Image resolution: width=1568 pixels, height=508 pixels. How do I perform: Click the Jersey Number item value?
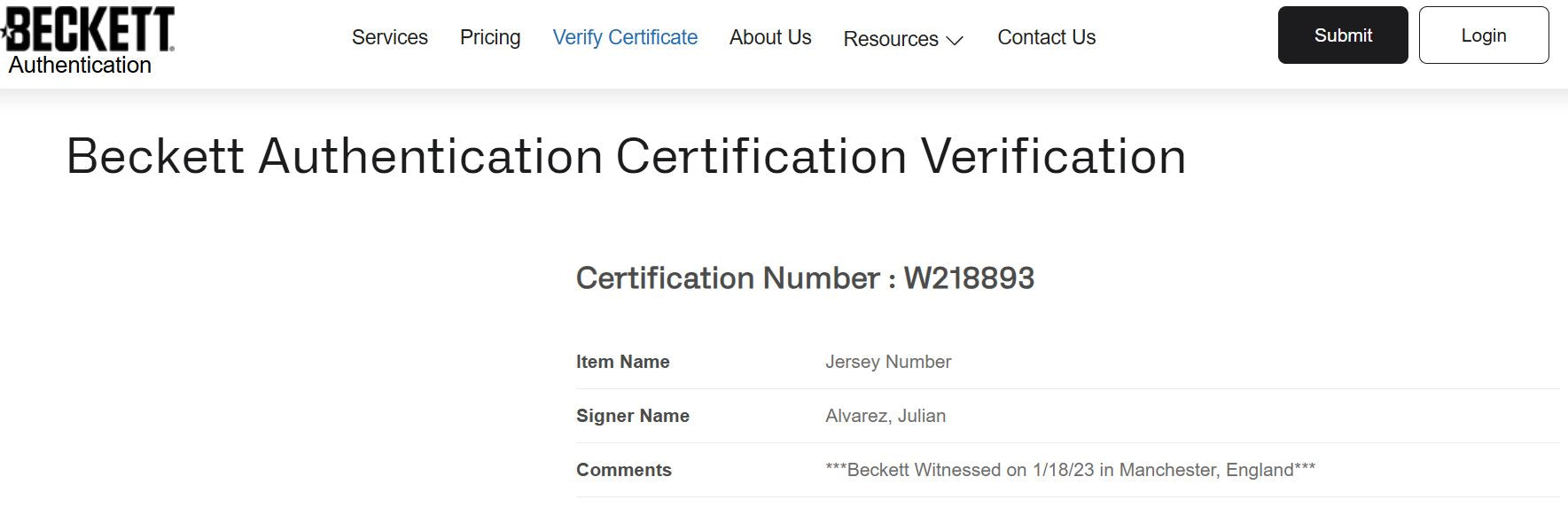click(x=887, y=362)
